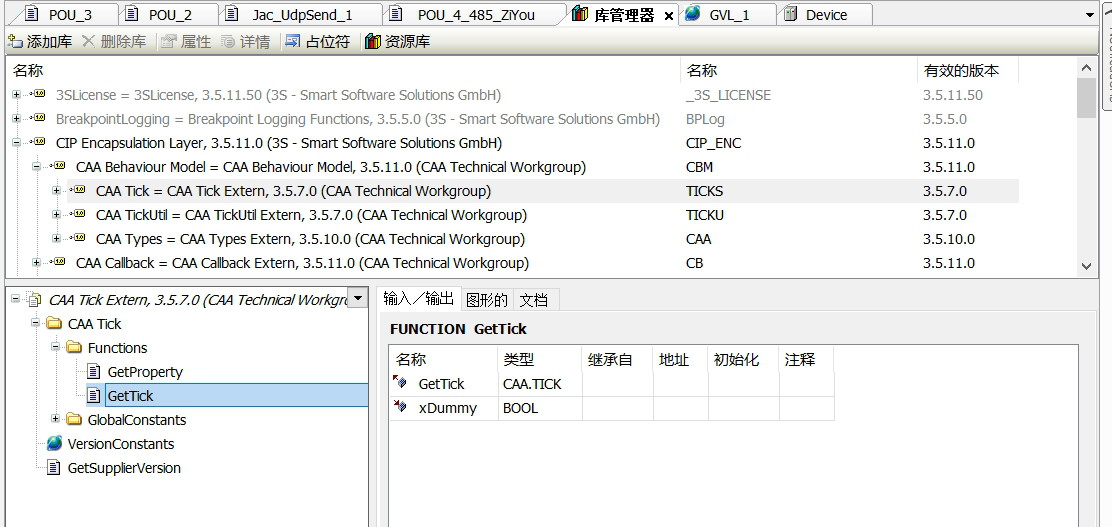The width and height of the screenshot is (1112, 527).
Task: Click the TICKS namespace cell
Action: coord(704,191)
